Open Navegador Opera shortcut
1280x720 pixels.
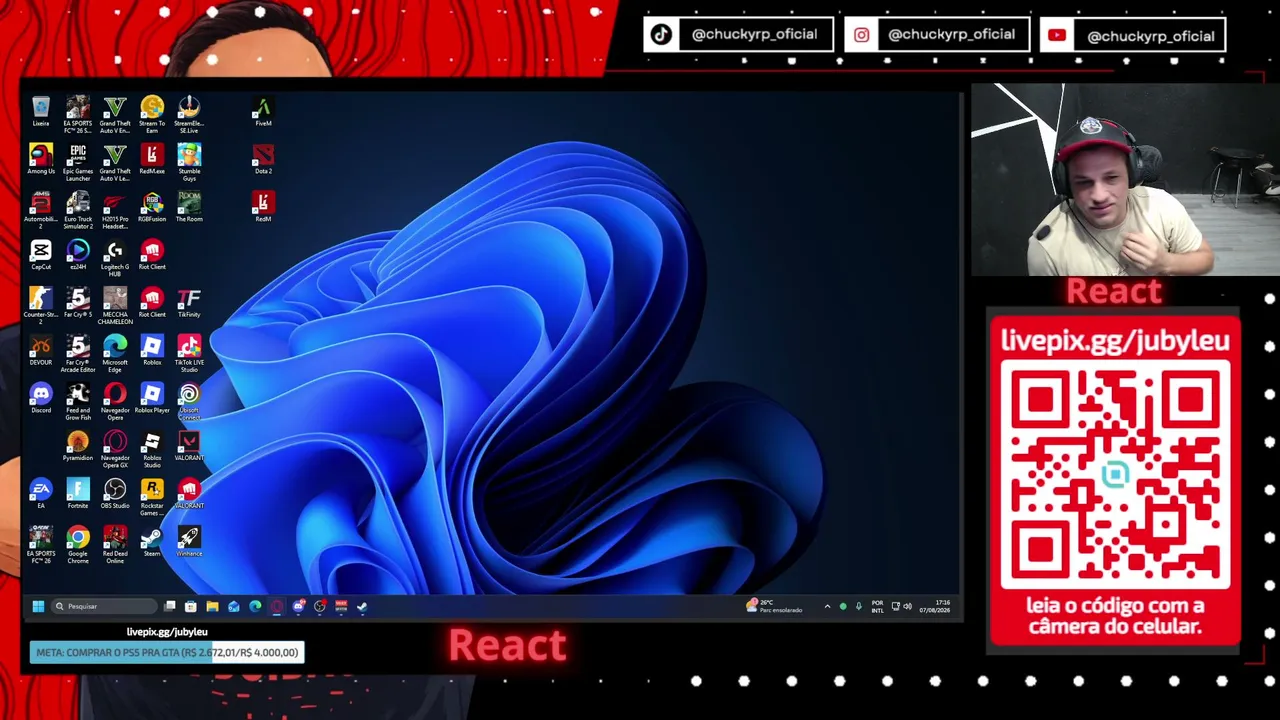pos(115,403)
